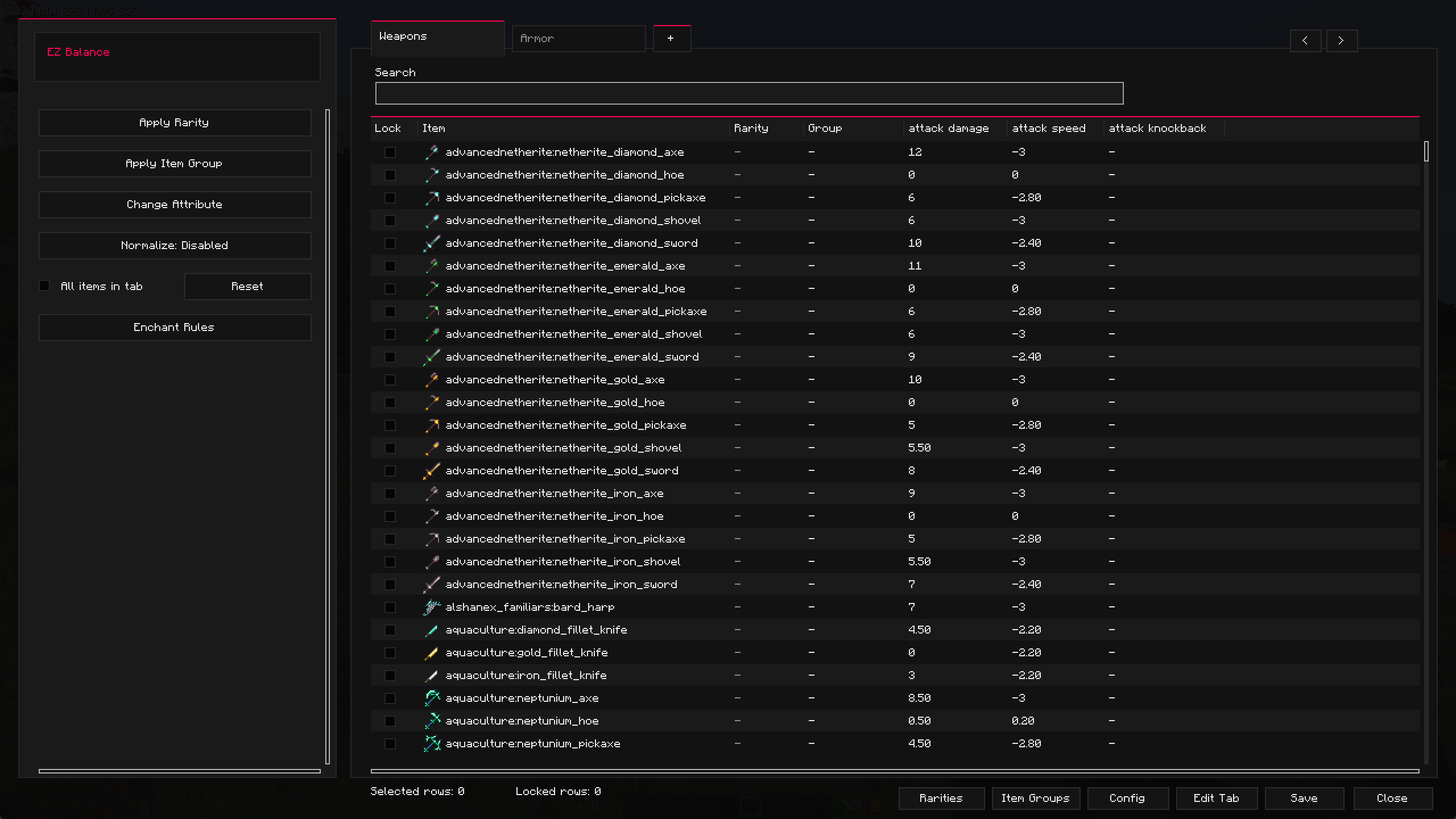Go to previous tab page arrow

pos(1305,40)
